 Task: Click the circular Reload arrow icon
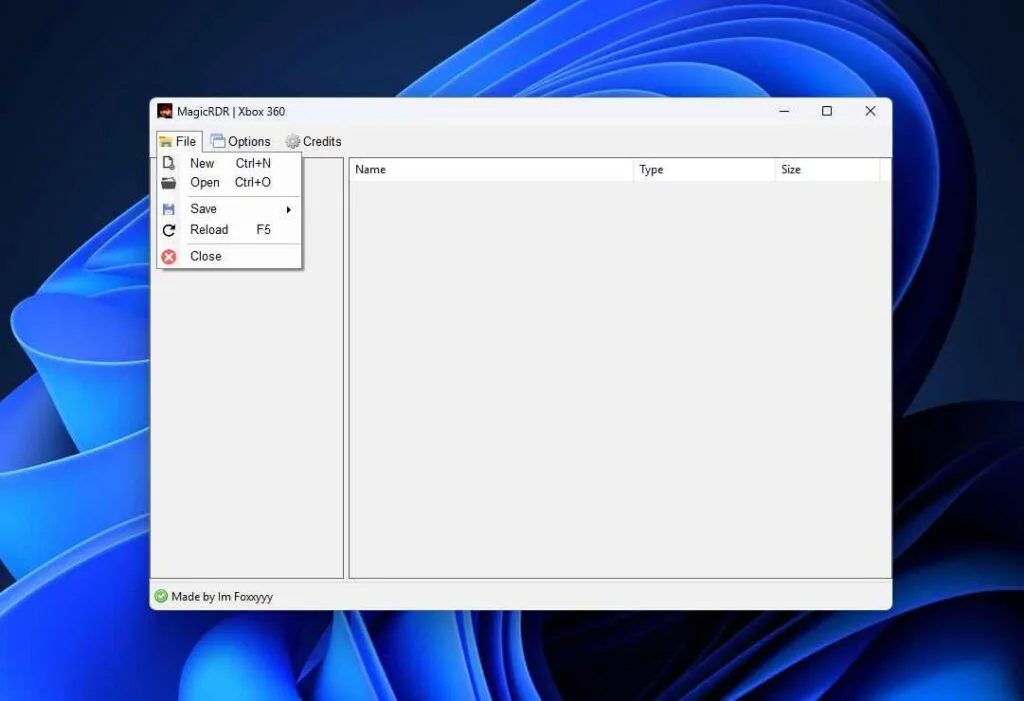click(x=168, y=230)
